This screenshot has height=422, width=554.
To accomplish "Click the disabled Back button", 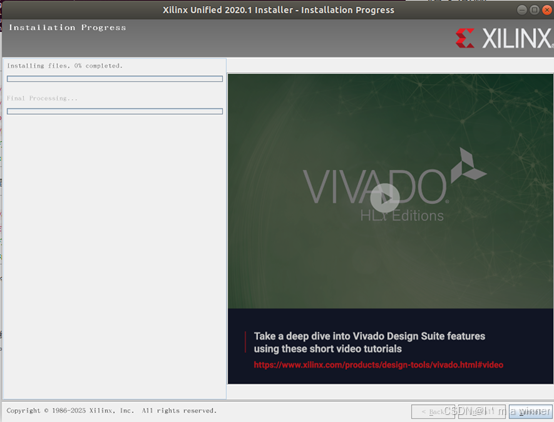I will (x=433, y=411).
